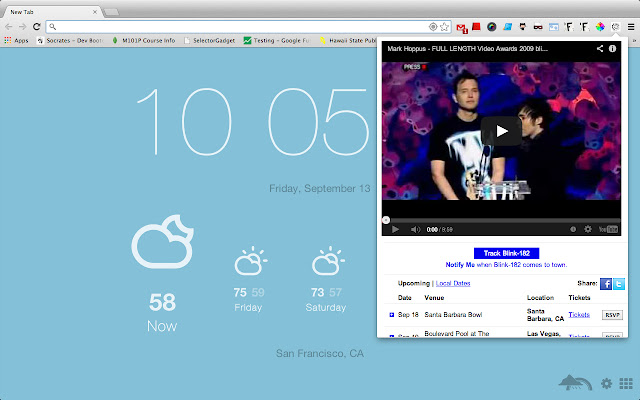
Task: Click the Track Blink-182 button
Action: point(505,254)
